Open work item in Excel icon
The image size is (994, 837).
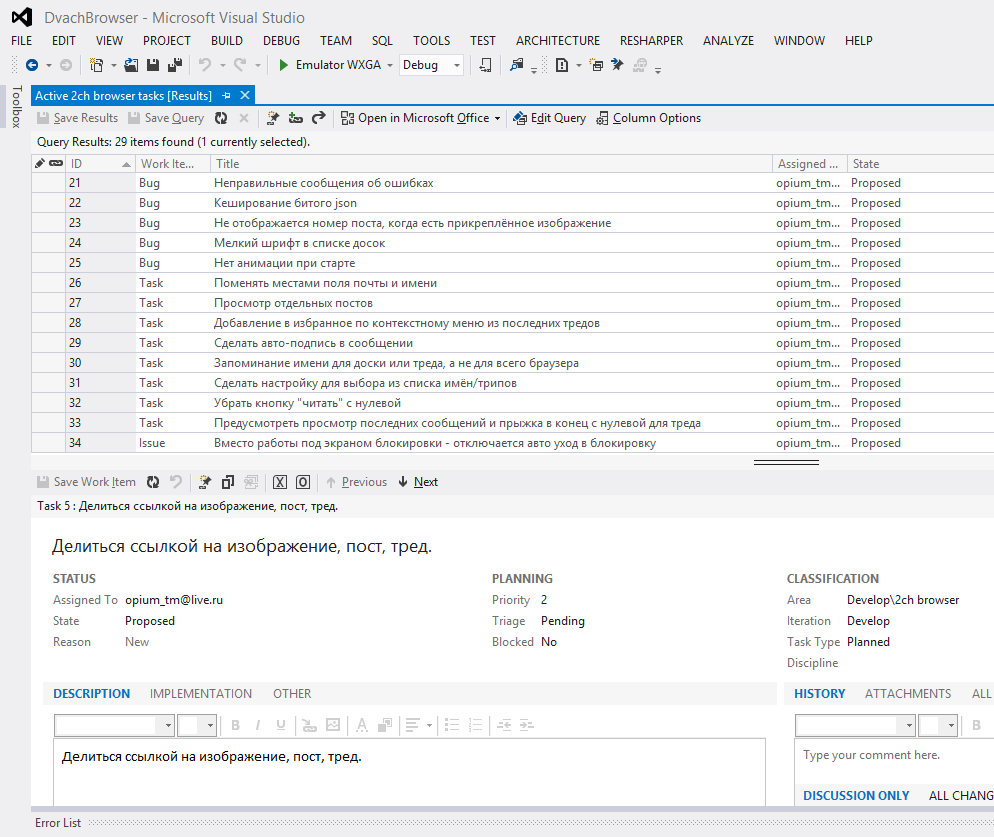[280, 482]
